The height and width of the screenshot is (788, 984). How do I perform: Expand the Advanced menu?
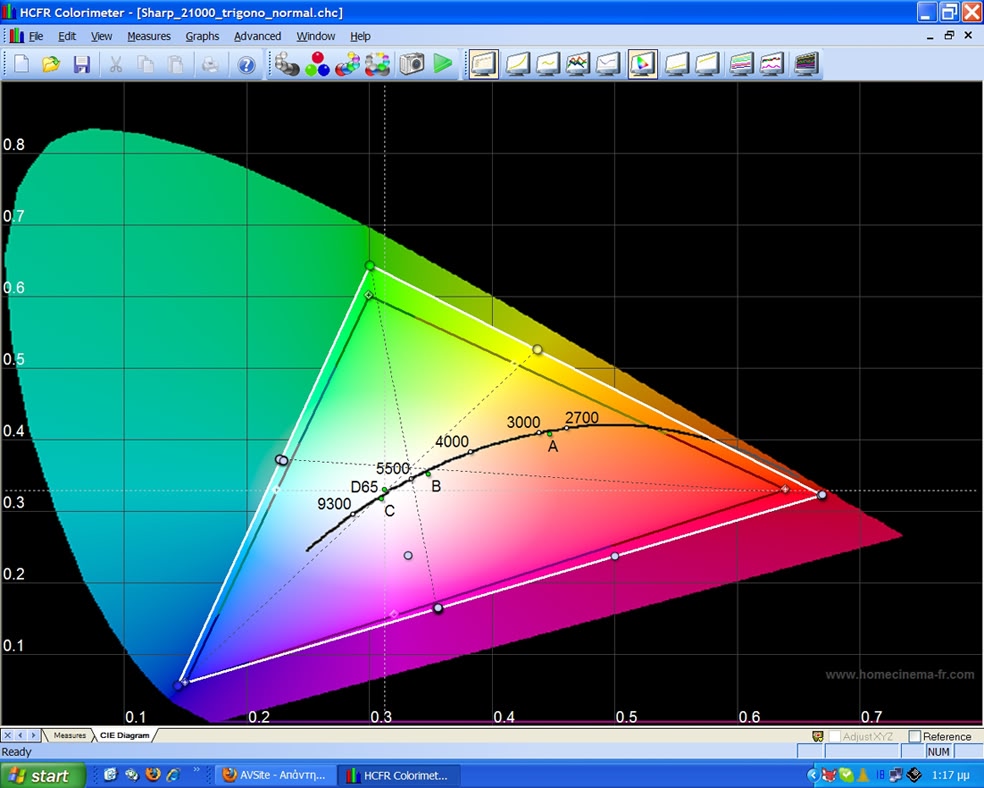[257, 36]
